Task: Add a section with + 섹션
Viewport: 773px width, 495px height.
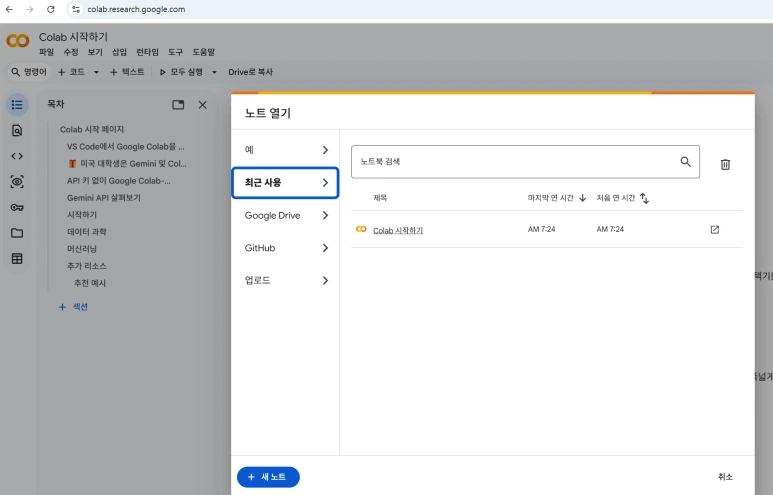Action: (x=73, y=307)
